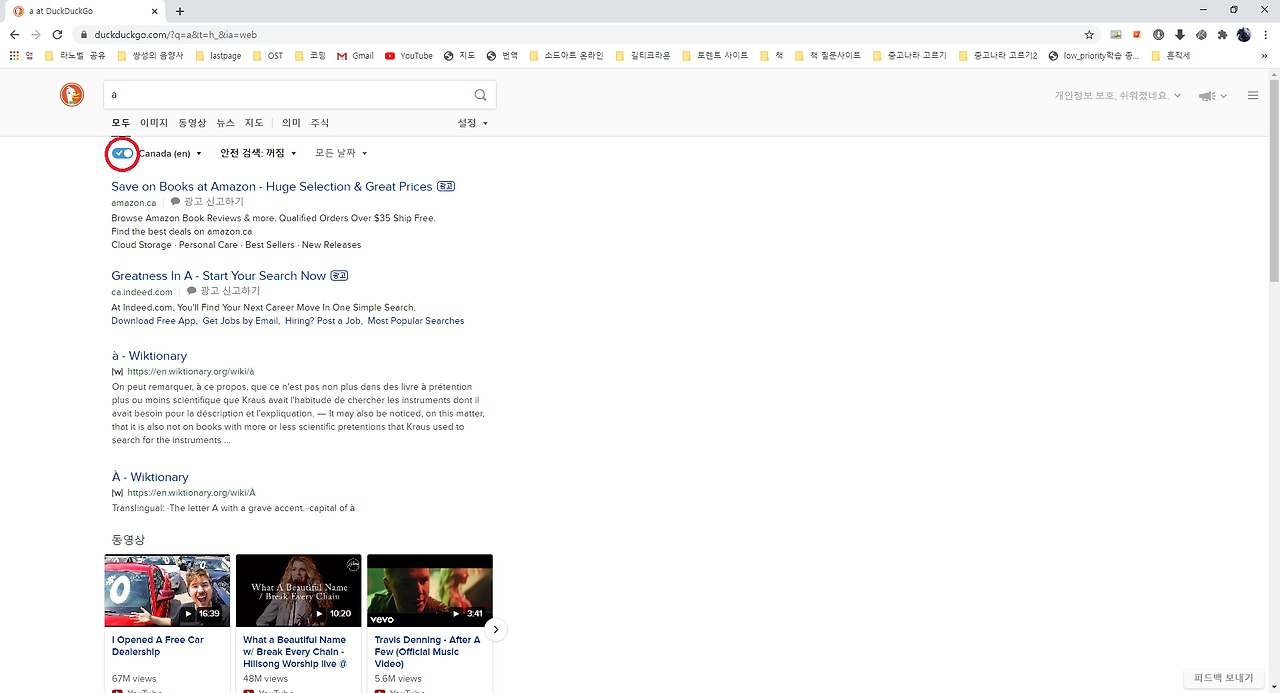Report the ca.indeed.com ad via 광고 신고하기
1280x693 pixels.
click(223, 291)
